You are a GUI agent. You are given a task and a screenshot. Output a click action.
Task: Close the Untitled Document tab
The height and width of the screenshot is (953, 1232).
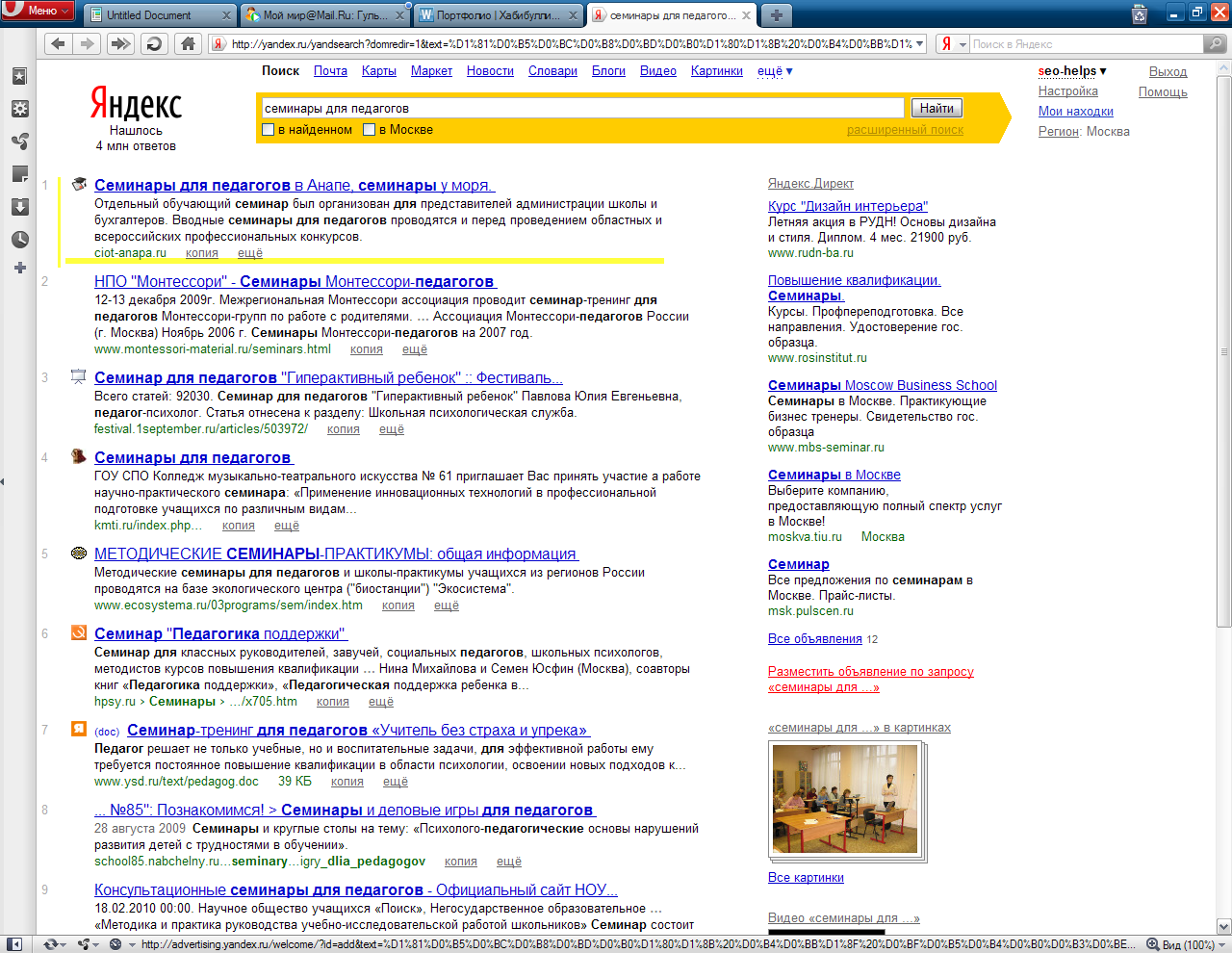(x=227, y=15)
